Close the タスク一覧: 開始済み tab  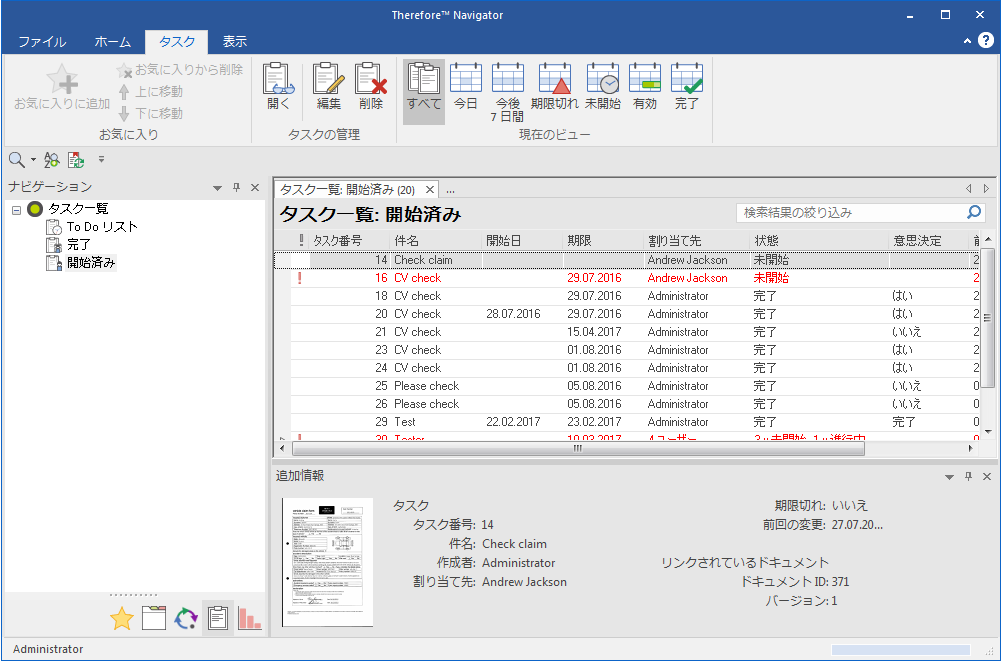pyautogui.click(x=430, y=190)
